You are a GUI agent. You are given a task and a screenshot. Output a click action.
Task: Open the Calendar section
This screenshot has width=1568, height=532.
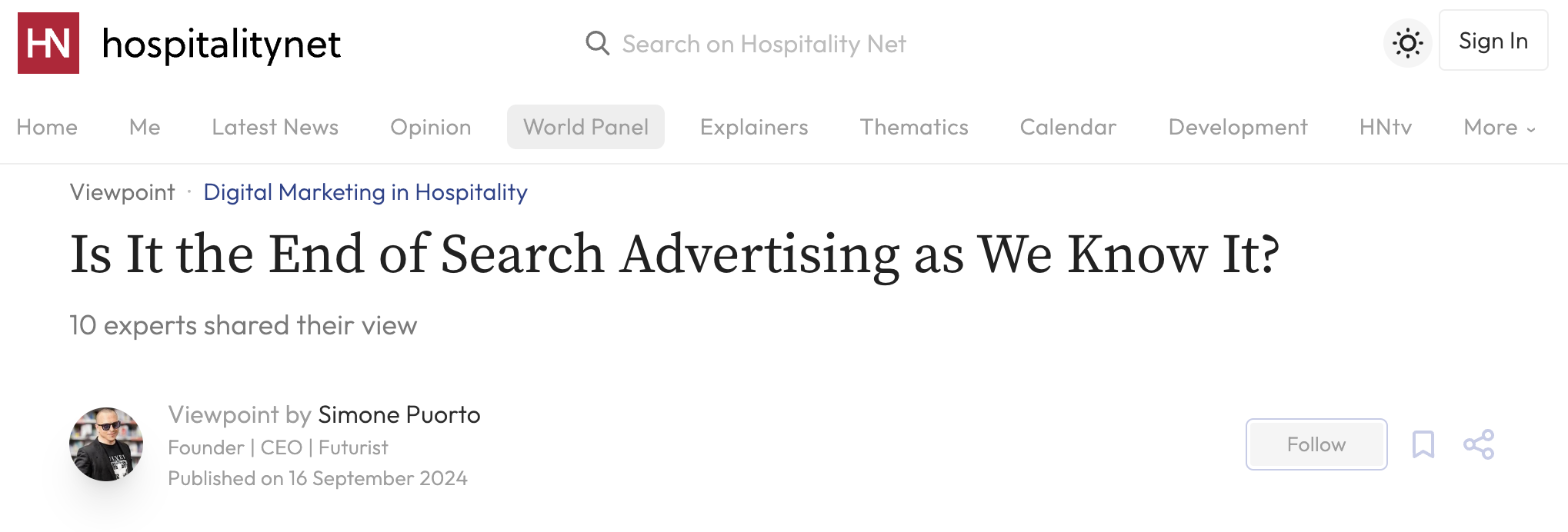1067,127
